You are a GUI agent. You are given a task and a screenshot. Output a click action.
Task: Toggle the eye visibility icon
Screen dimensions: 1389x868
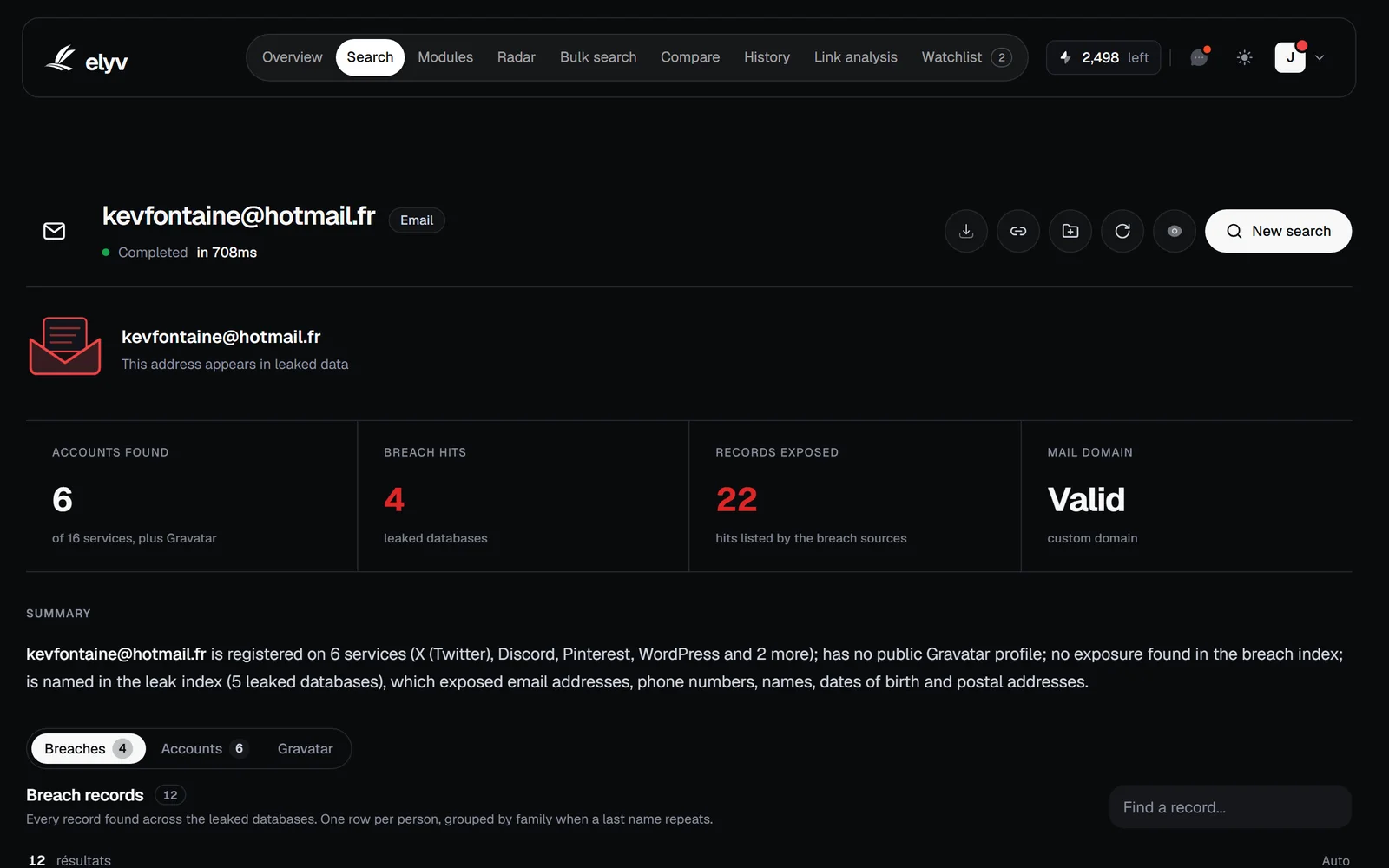pos(1175,231)
